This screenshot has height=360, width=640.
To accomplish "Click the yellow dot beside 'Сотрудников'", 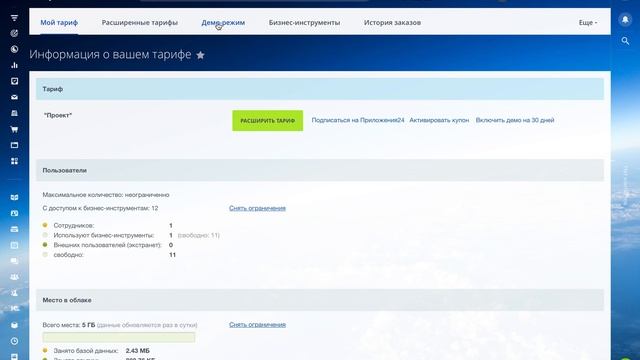I will tap(45, 225).
